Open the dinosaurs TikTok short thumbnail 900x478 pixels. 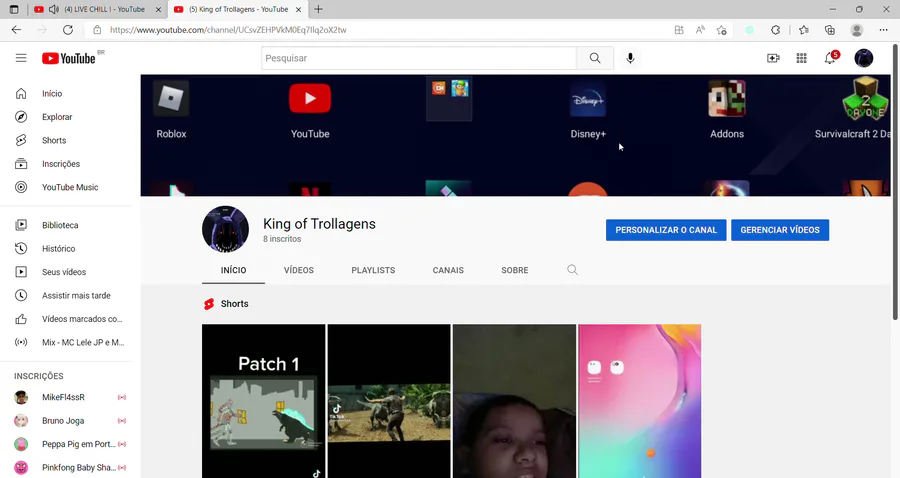[389, 401]
